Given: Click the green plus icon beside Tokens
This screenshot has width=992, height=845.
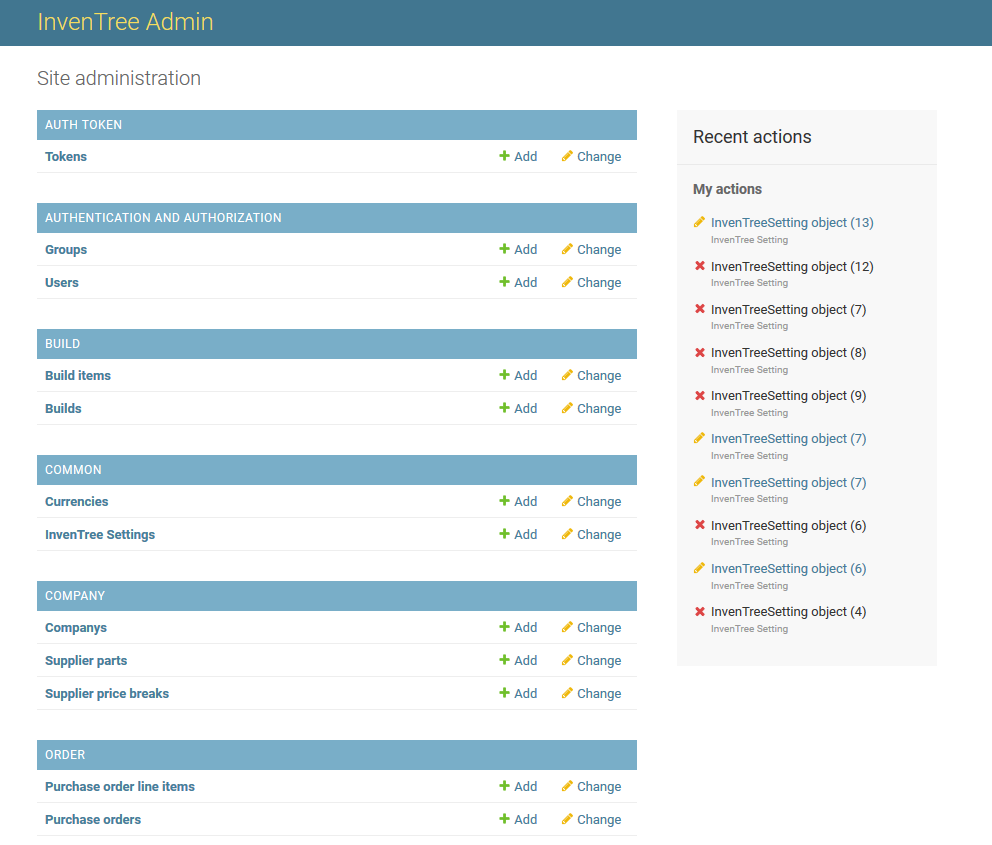Looking at the screenshot, I should pos(506,156).
